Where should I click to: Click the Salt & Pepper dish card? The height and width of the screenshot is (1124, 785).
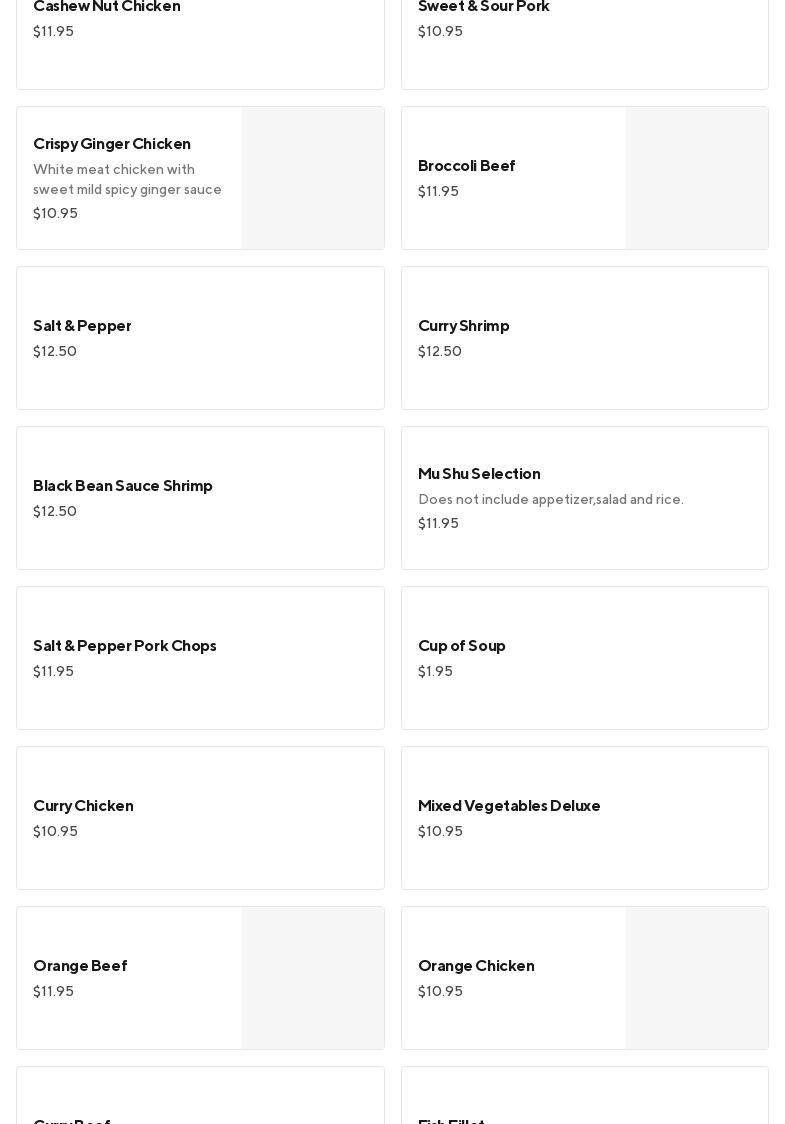point(200,338)
